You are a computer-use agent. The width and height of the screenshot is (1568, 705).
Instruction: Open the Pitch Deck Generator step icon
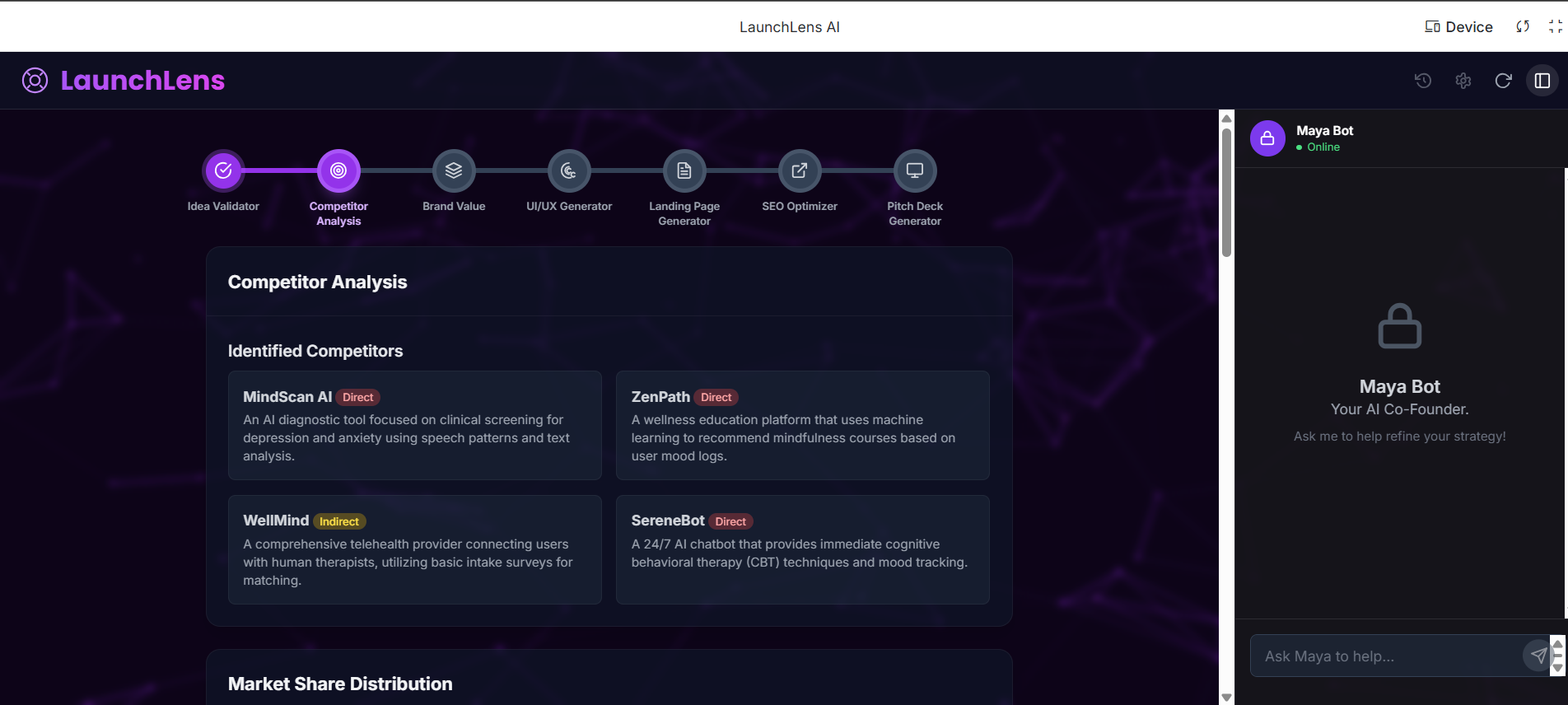(x=915, y=170)
